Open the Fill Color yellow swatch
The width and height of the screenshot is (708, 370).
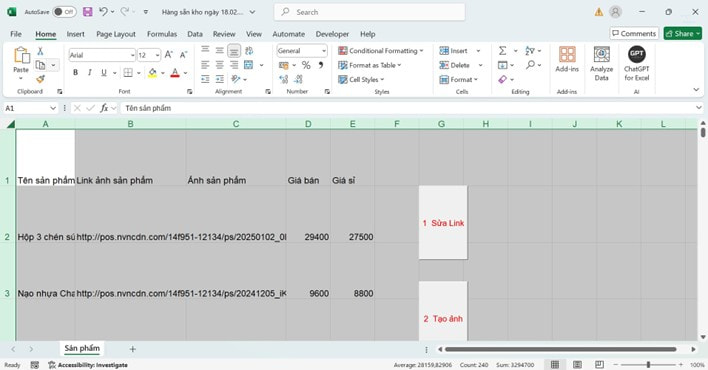[152, 72]
